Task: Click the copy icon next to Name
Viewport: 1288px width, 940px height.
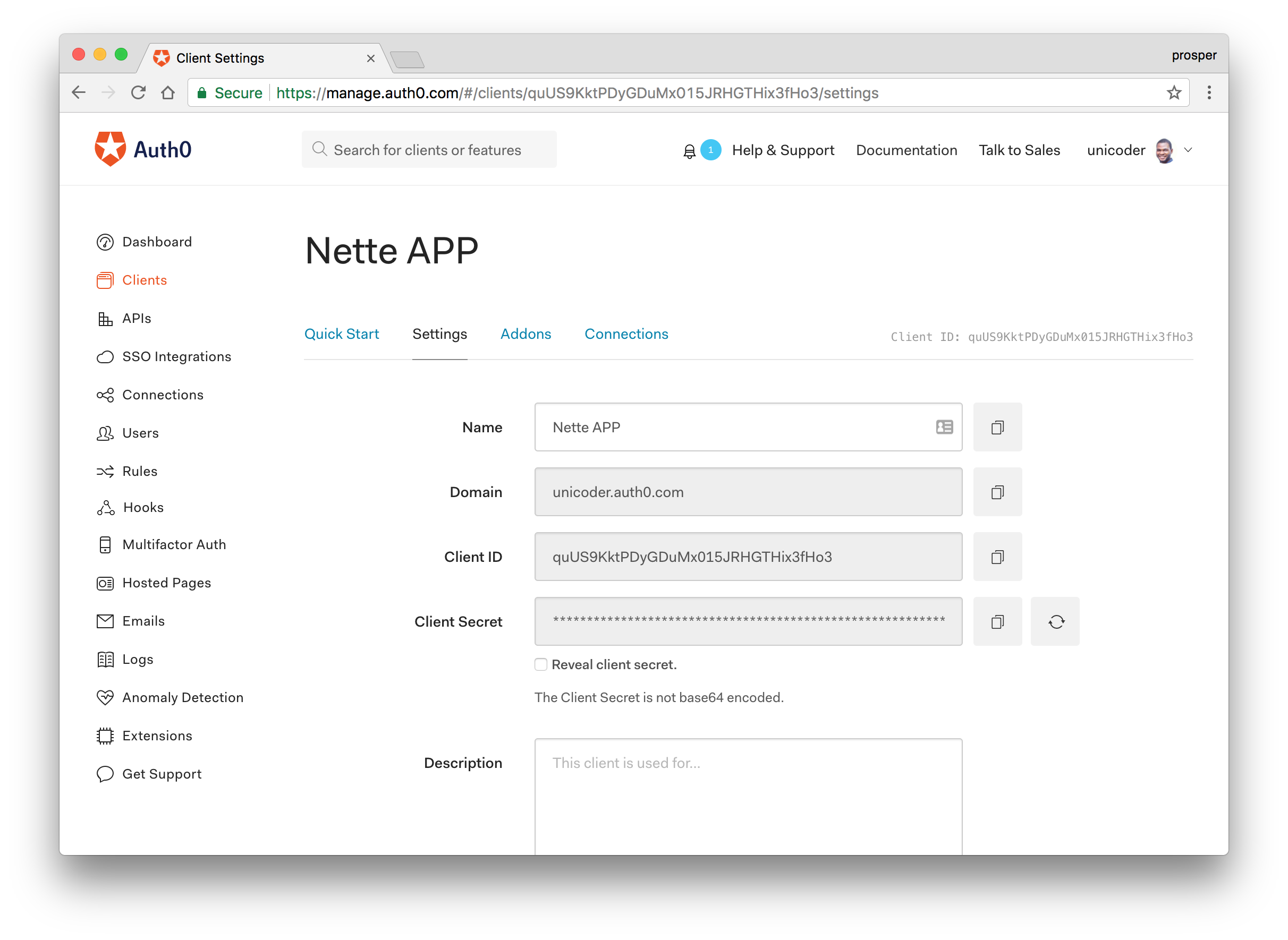Action: (997, 427)
